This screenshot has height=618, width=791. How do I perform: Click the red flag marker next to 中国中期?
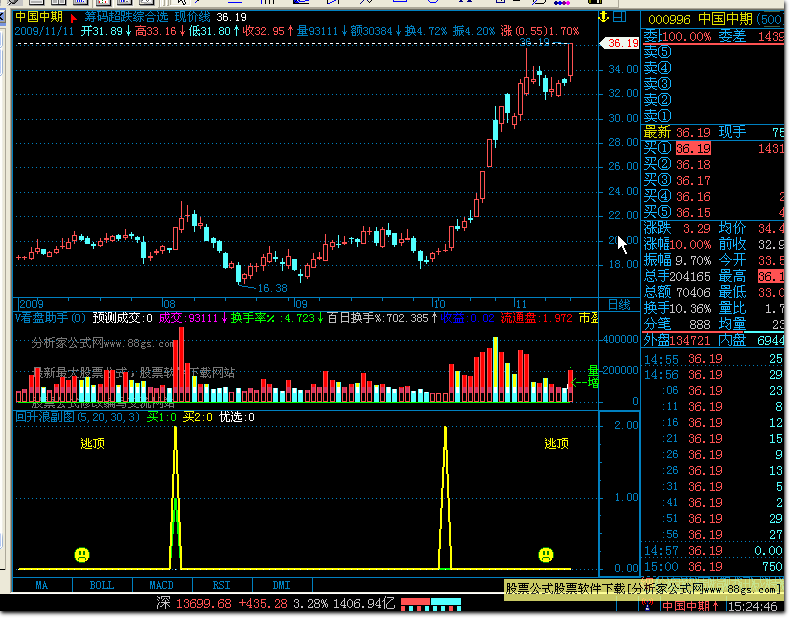[x=73, y=18]
